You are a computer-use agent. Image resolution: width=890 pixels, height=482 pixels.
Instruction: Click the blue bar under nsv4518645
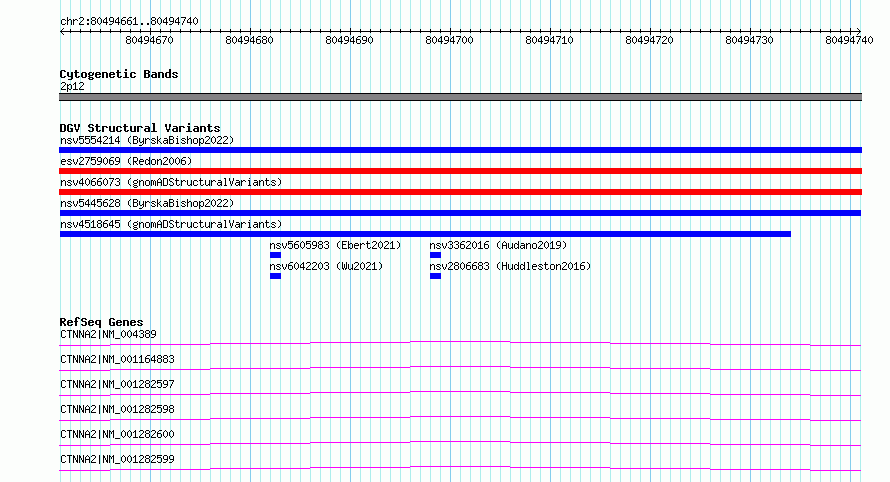[425, 234]
